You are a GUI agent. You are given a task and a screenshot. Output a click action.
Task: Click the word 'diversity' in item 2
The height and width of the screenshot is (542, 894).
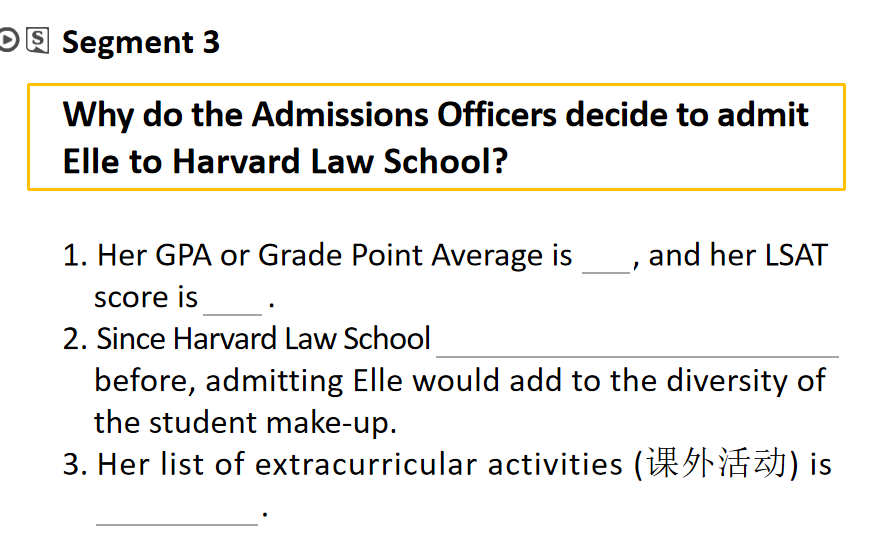[x=707, y=381]
